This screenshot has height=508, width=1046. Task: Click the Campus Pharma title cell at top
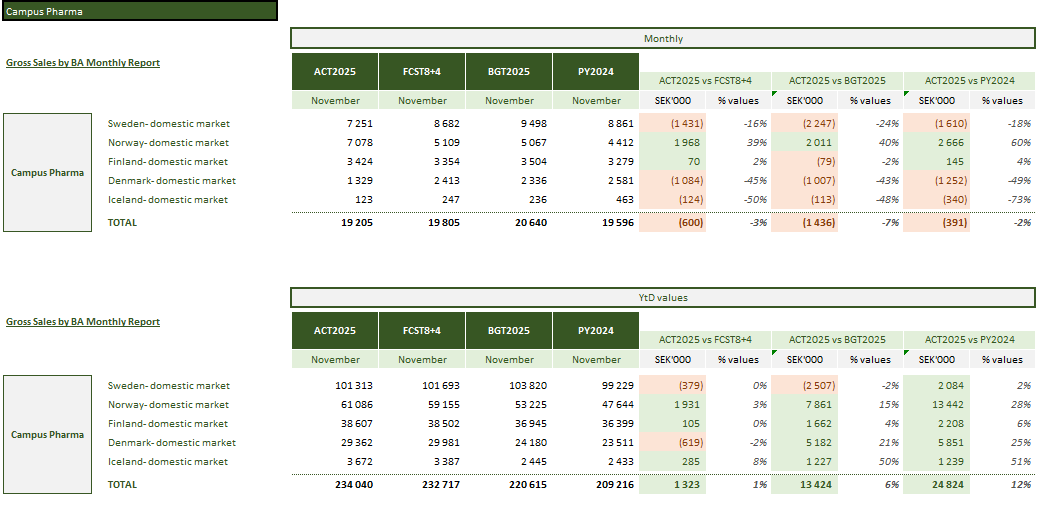pyautogui.click(x=139, y=12)
